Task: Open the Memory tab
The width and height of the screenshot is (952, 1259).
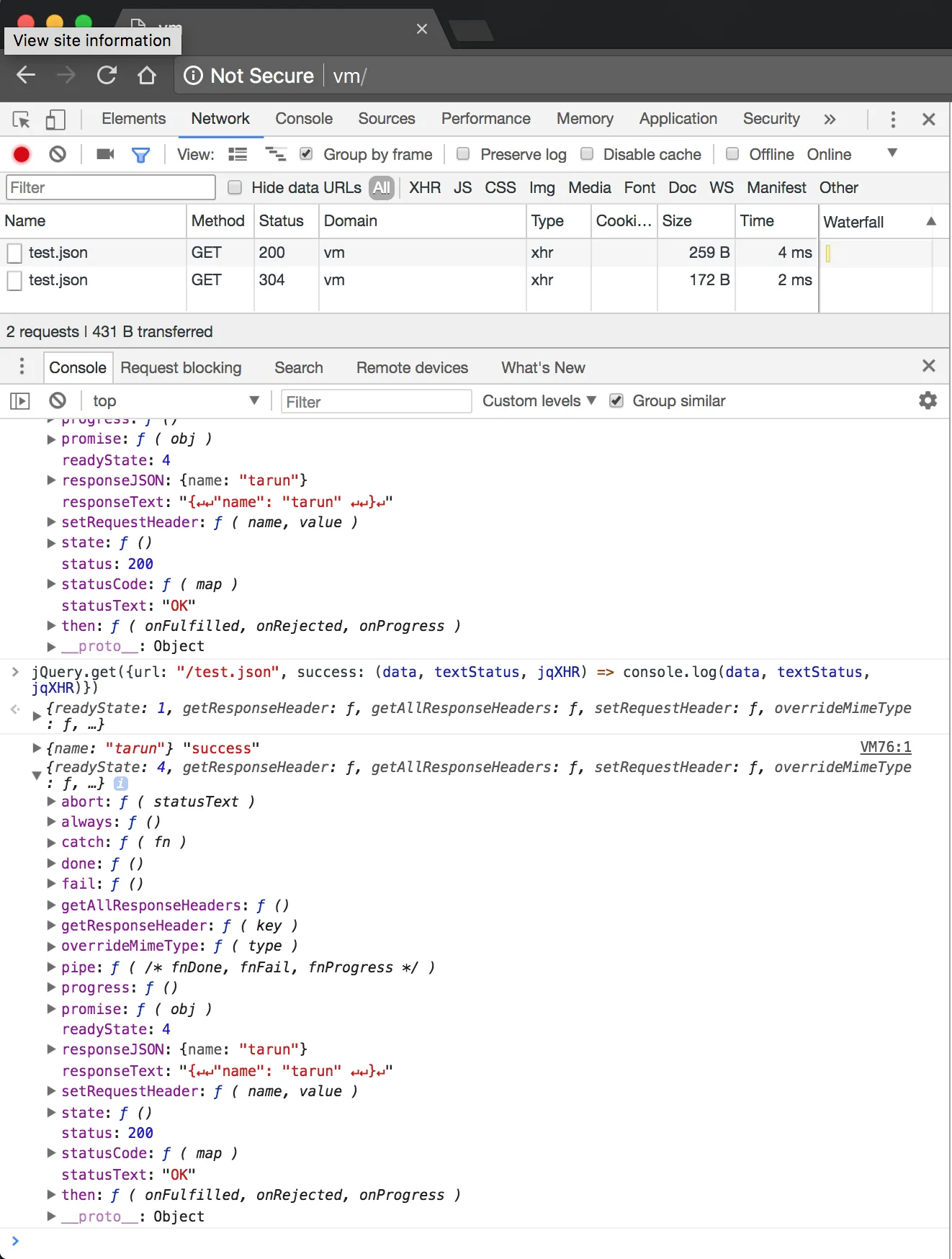Action: [x=585, y=119]
